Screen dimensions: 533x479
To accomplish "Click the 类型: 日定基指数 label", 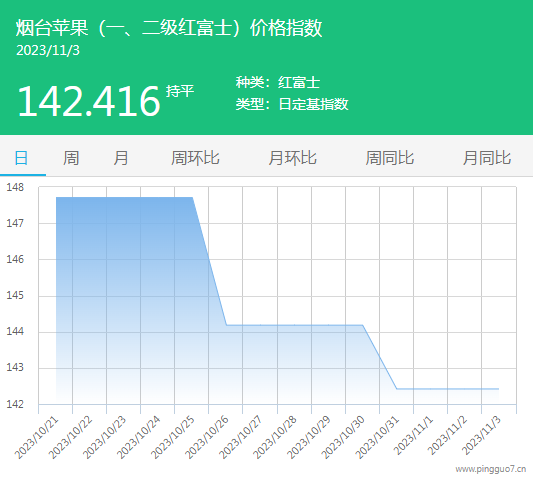I will click(292, 104).
